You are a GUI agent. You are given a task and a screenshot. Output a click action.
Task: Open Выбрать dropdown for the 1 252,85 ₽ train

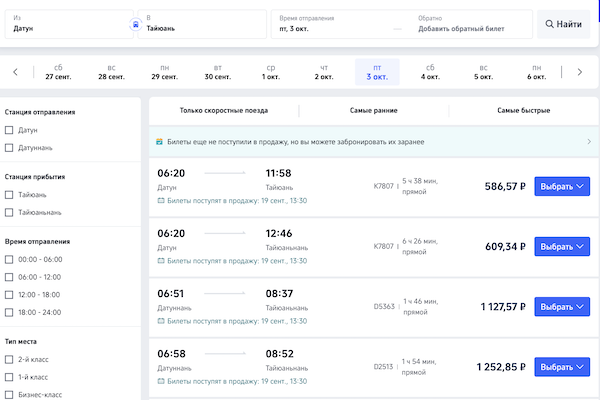click(562, 367)
